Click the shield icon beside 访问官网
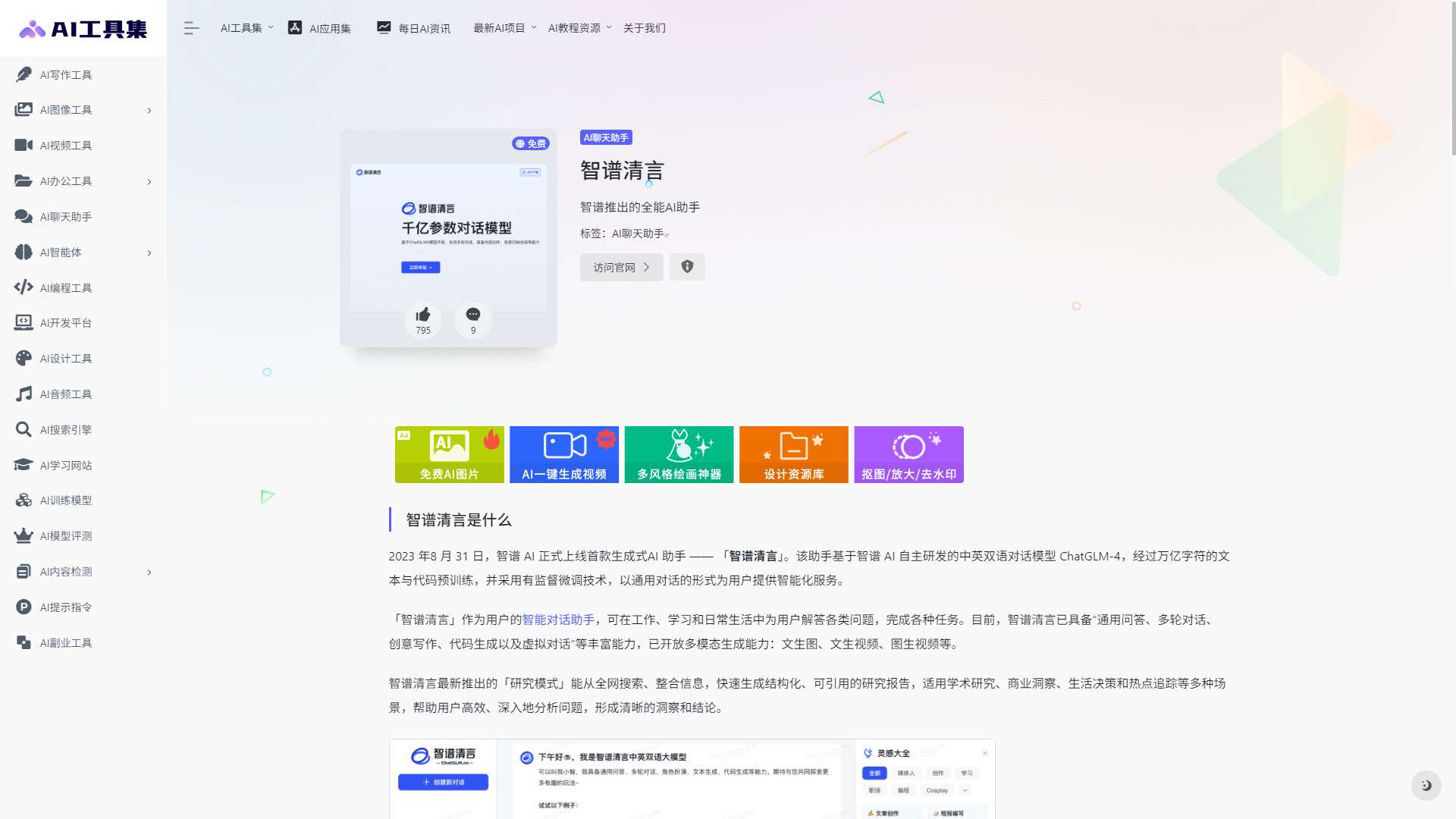Image resolution: width=1456 pixels, height=819 pixels. pyautogui.click(x=687, y=267)
